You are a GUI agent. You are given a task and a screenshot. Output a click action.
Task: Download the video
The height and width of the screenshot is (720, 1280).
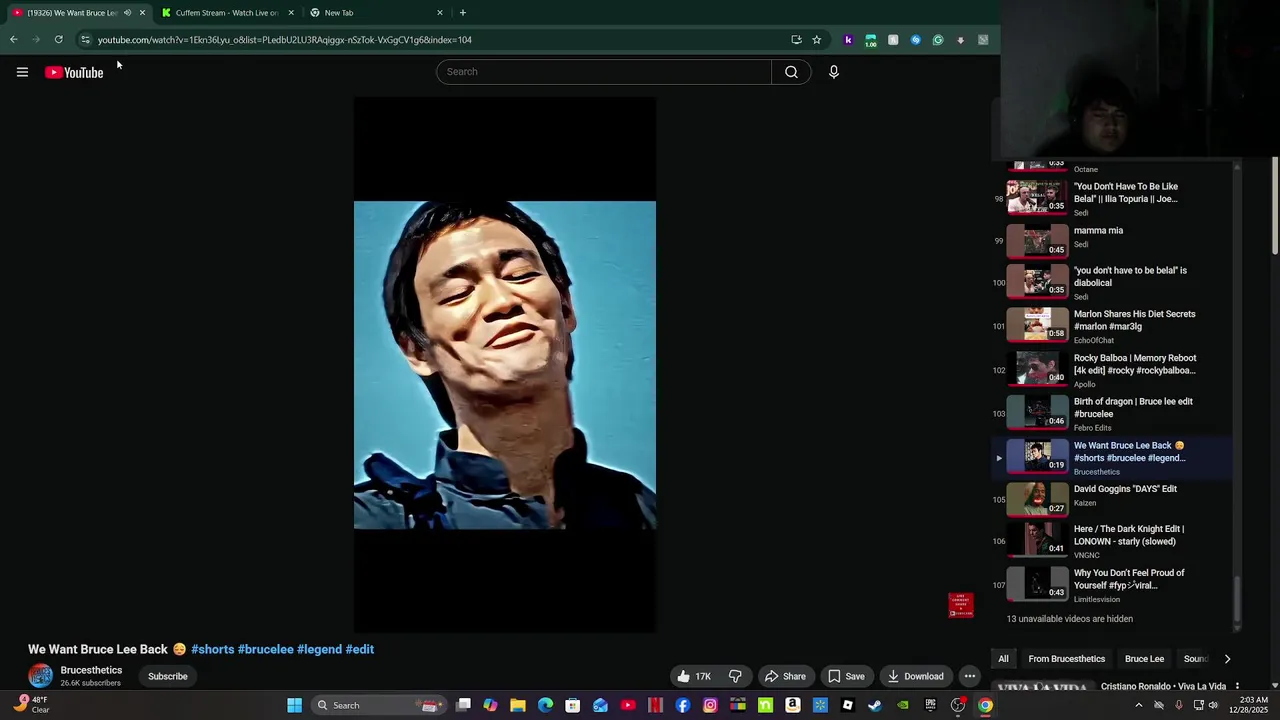916,676
